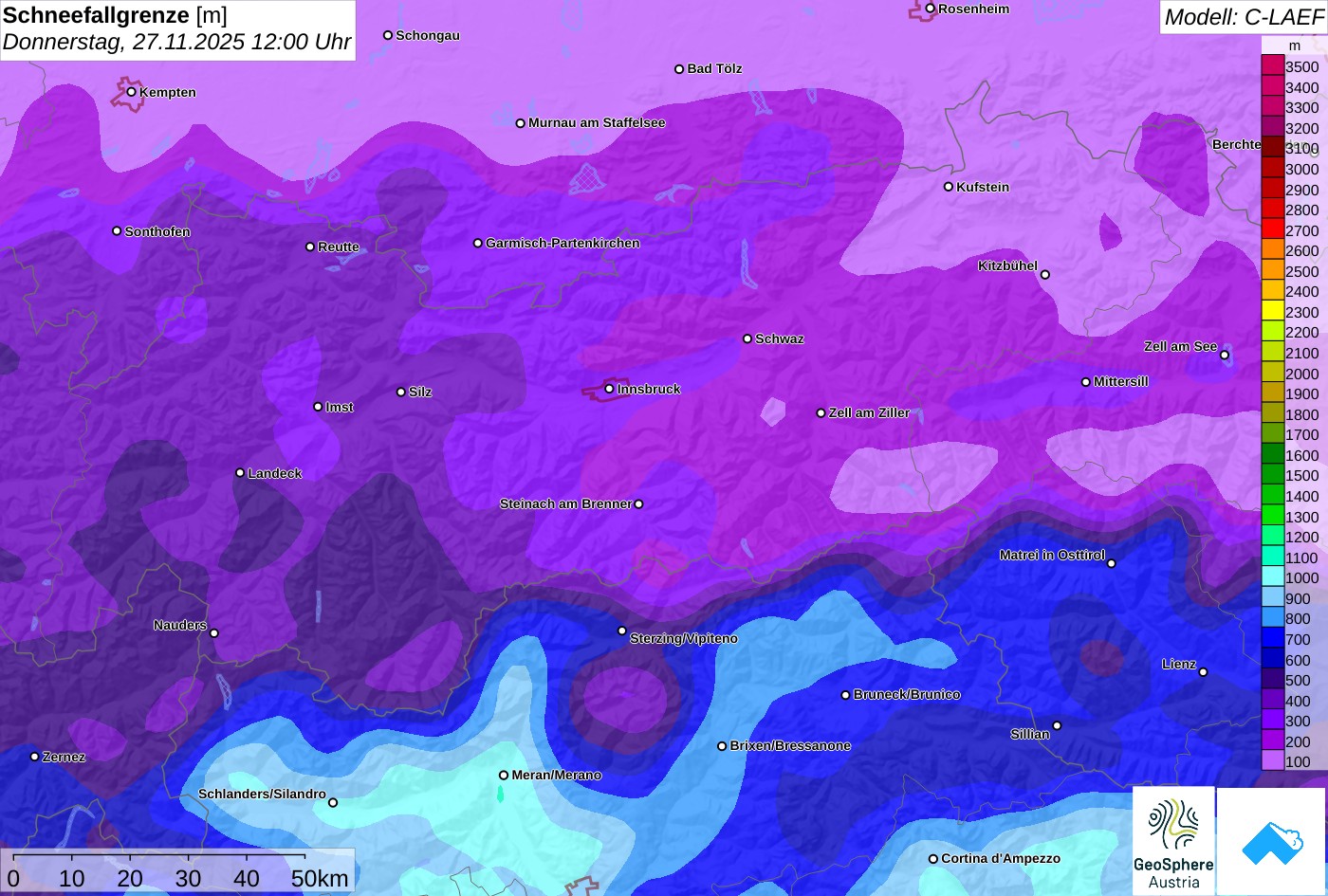This screenshot has height=896, width=1328.
Task: Click the 3500 legend color swatch
Action: click(1272, 66)
